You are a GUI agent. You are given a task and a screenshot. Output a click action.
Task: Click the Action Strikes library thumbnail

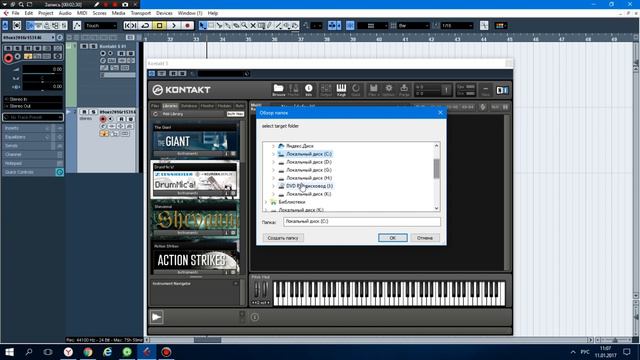[196, 260]
